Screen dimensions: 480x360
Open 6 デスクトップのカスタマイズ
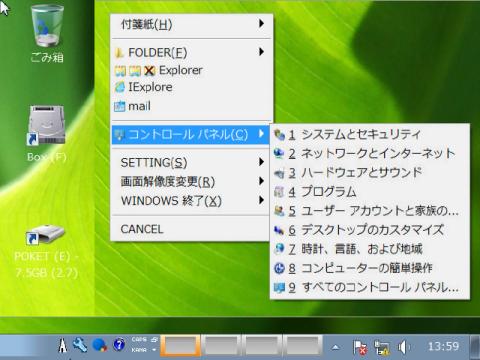pyautogui.click(x=370, y=230)
